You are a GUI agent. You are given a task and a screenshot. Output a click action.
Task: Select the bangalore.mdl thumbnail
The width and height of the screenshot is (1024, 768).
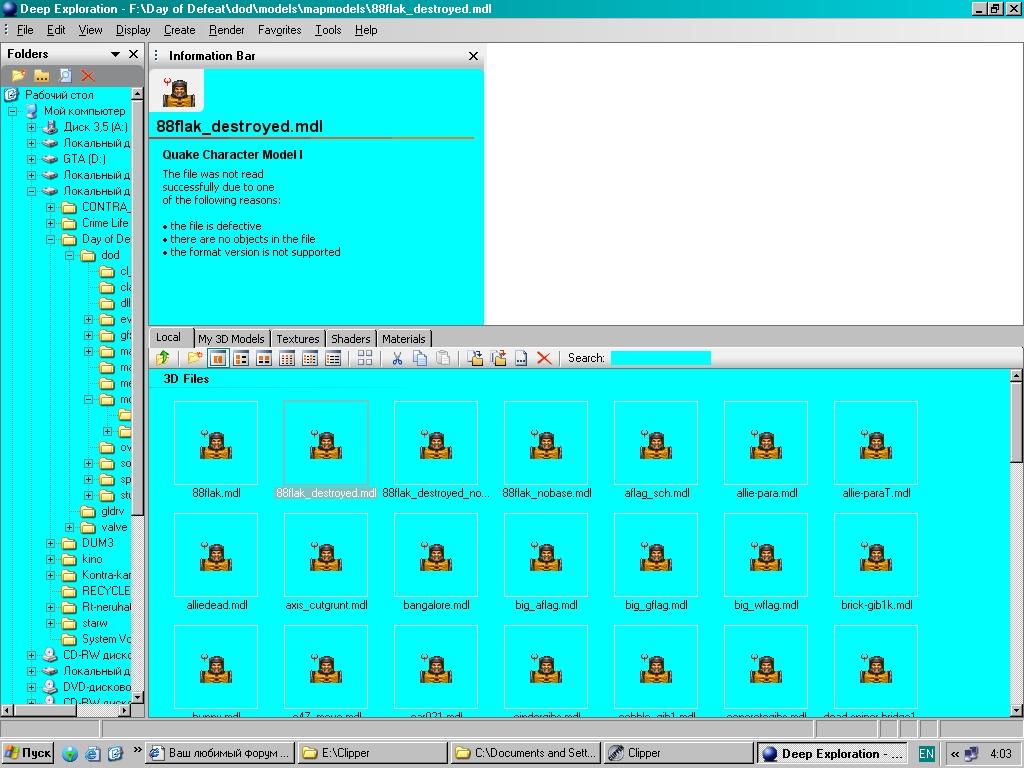coord(436,556)
